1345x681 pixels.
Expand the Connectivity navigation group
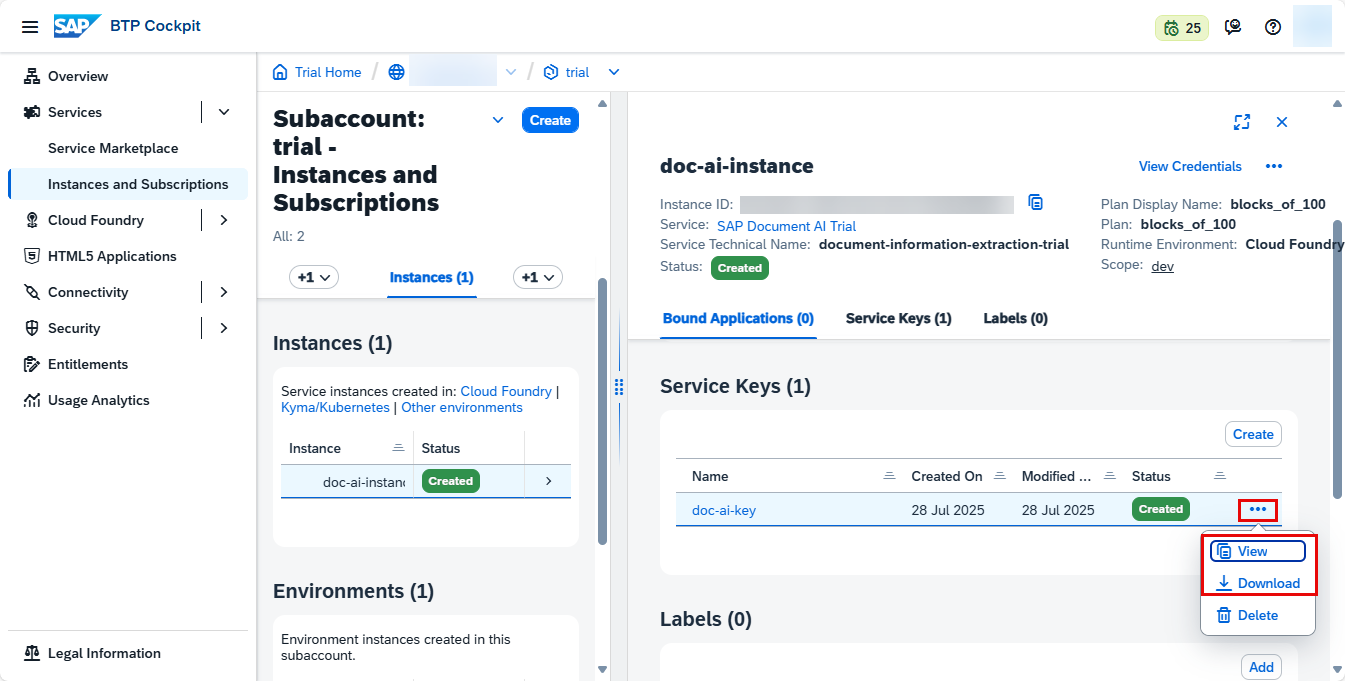point(224,292)
